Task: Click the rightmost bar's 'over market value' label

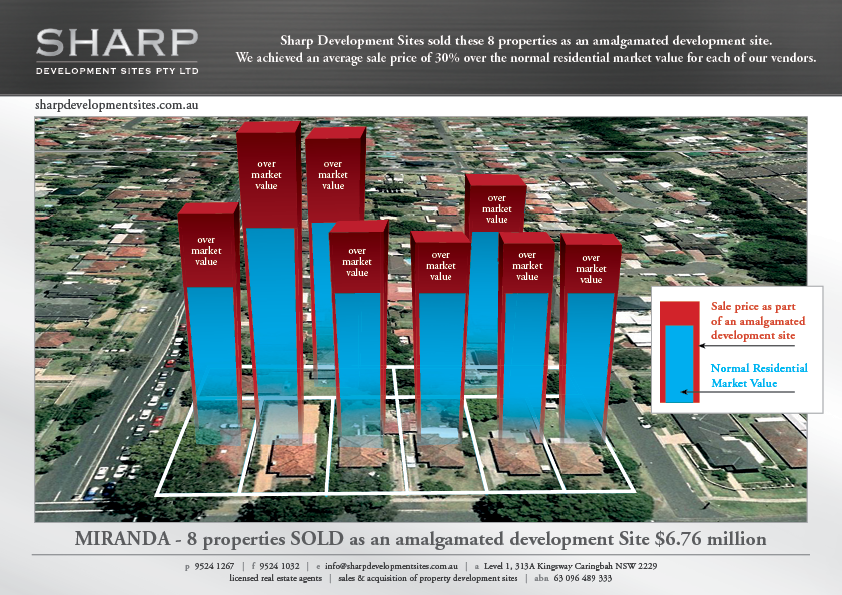Action: tap(591, 268)
